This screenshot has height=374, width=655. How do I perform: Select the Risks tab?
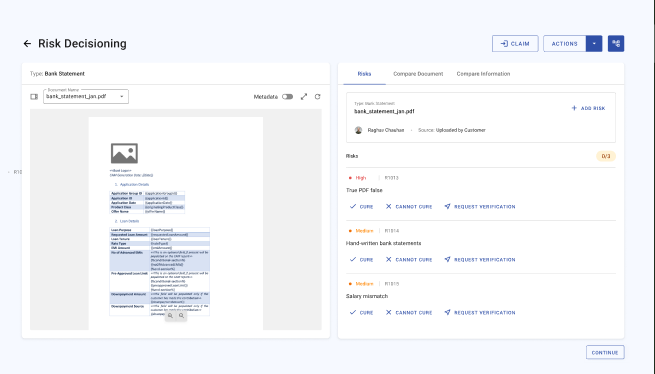point(364,74)
